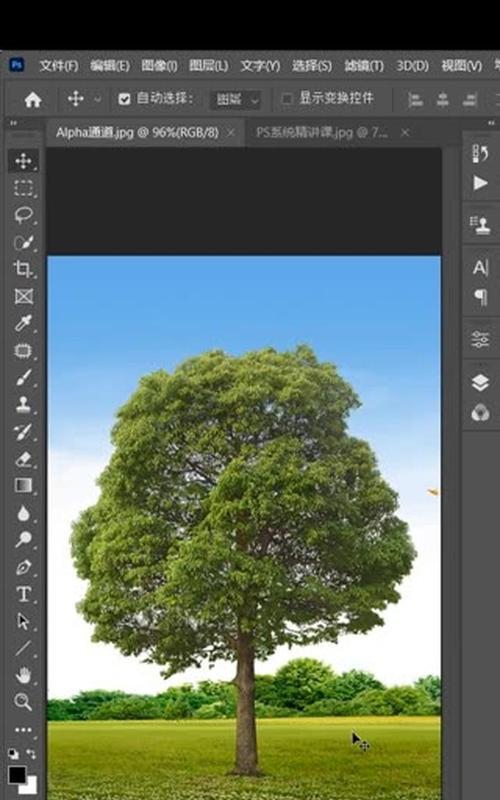Select the Pen tool

23,567
